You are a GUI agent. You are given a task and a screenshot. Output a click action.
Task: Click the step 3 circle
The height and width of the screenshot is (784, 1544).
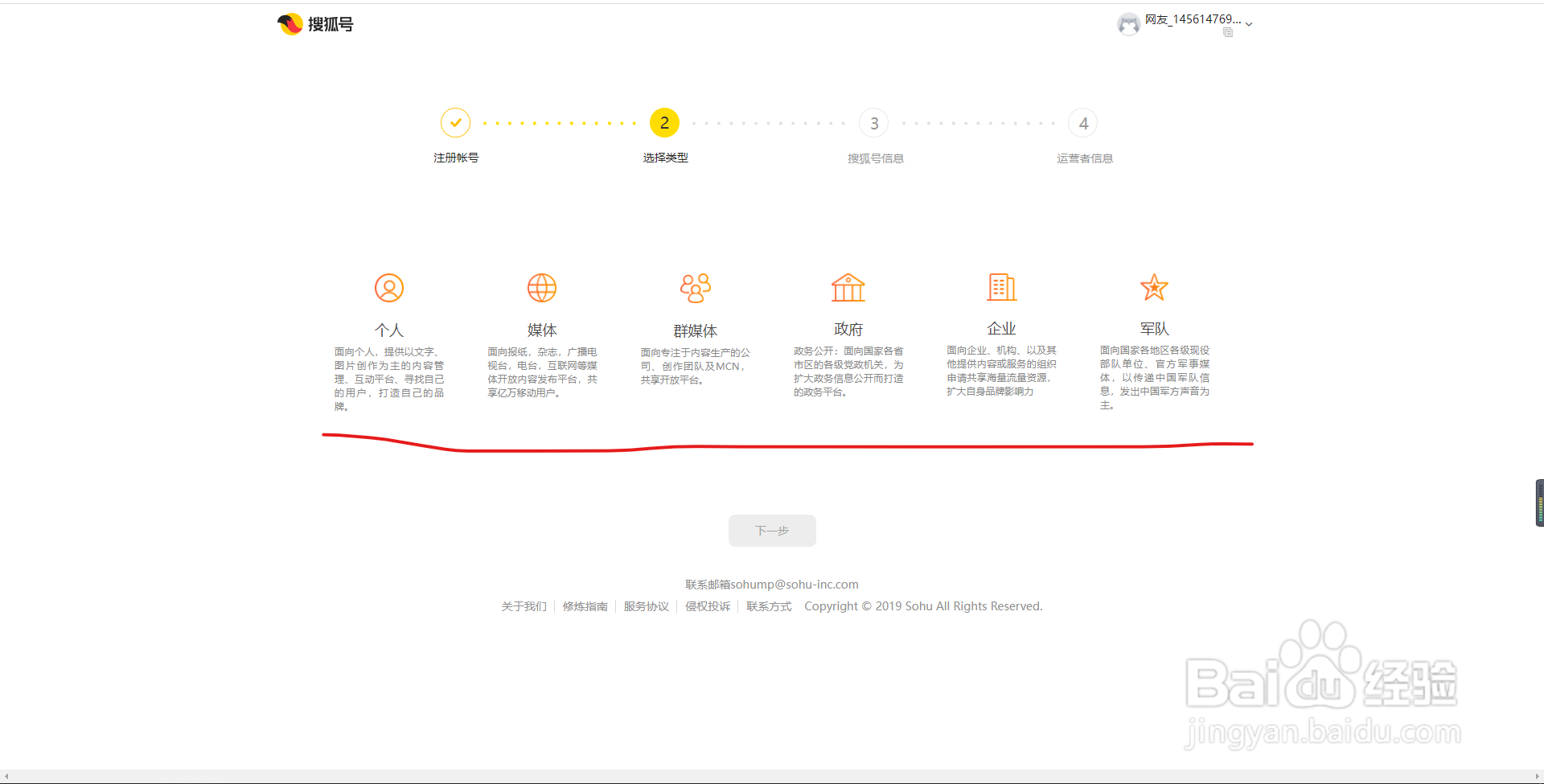point(874,123)
